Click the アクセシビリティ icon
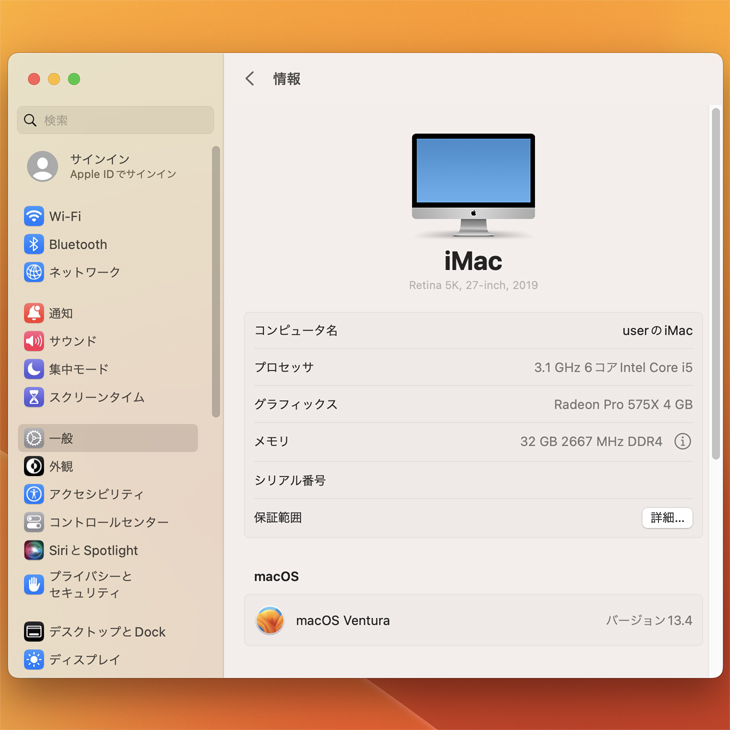 (34, 494)
